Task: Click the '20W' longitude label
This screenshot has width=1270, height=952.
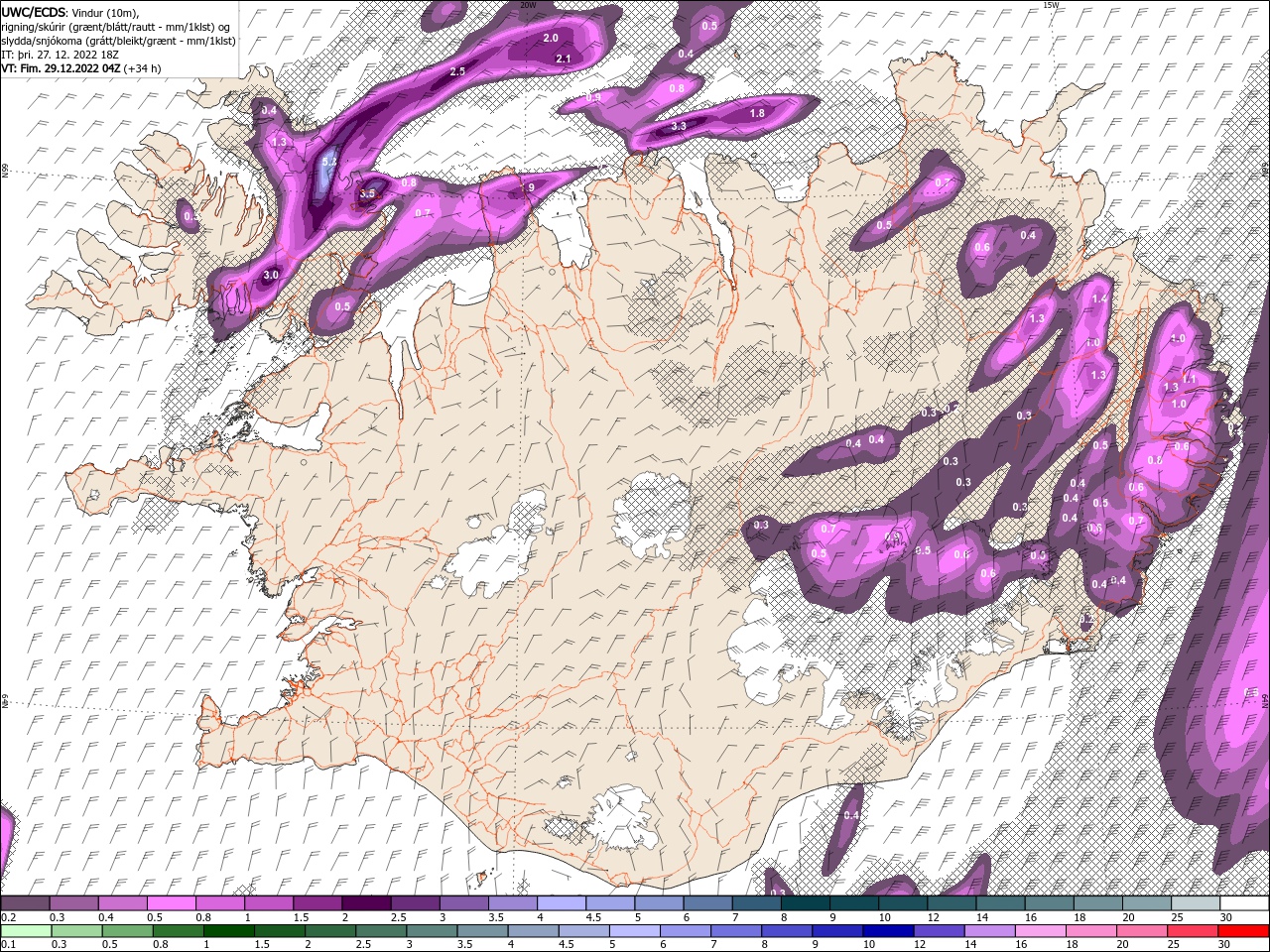Action: pos(528,5)
